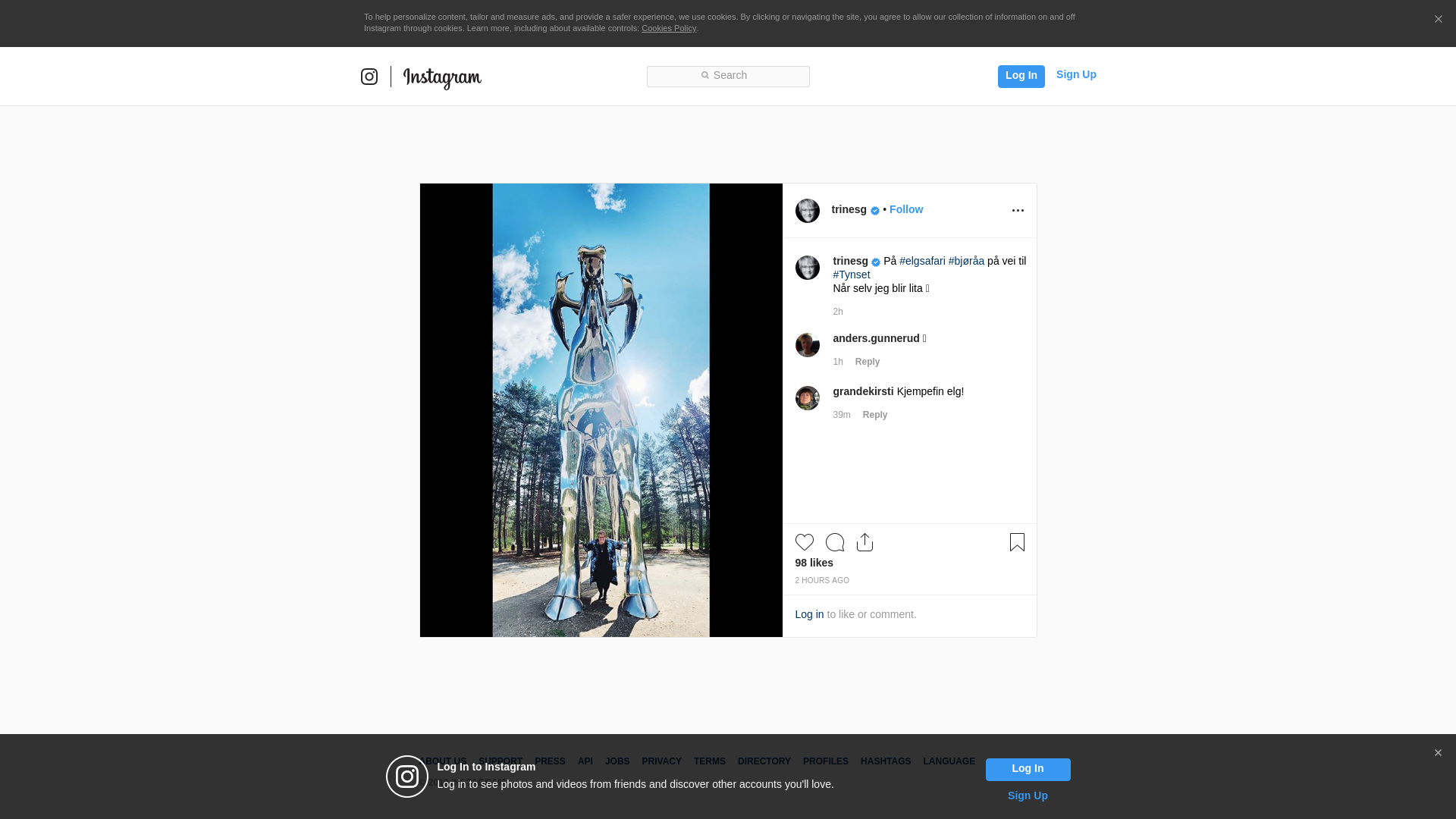Open trinesg profile picture in post header
This screenshot has width=1456, height=819.
tap(807, 211)
